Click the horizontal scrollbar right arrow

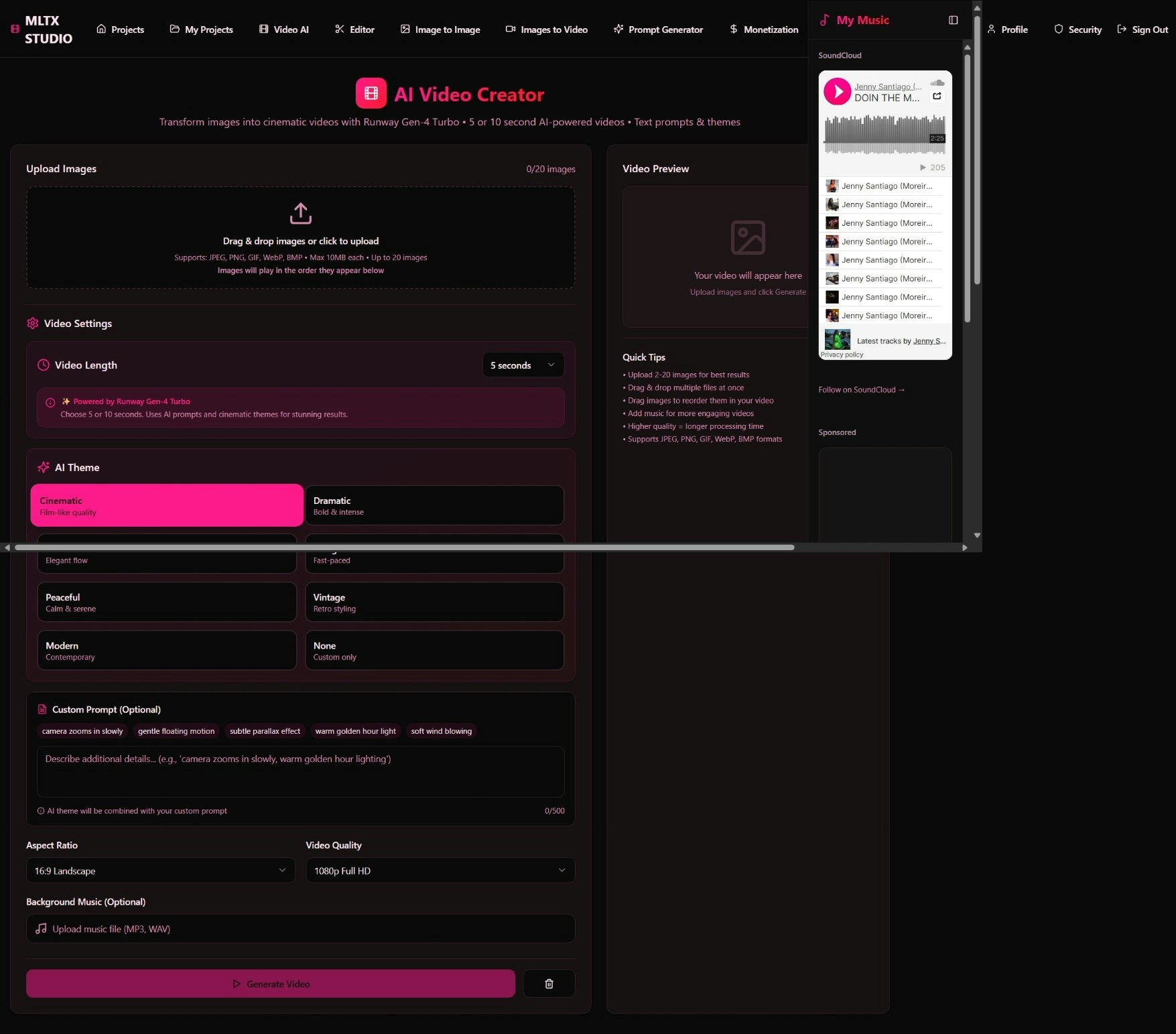[x=964, y=547]
